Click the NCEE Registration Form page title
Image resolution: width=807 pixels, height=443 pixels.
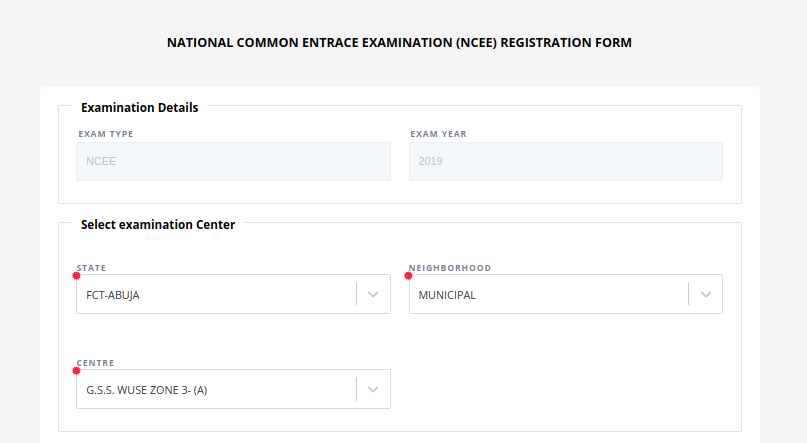point(399,43)
